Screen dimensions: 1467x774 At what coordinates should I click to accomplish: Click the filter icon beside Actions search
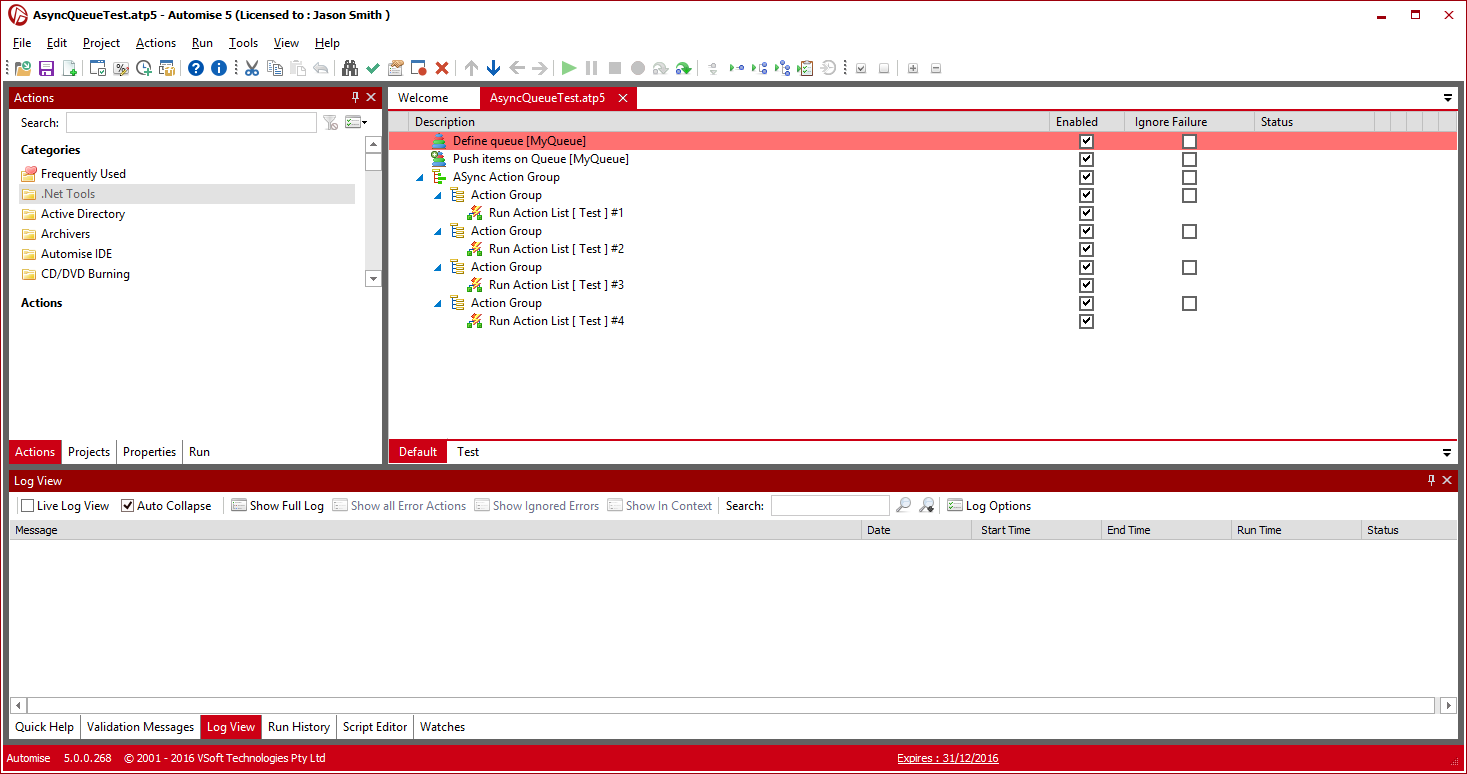pyautogui.click(x=331, y=122)
